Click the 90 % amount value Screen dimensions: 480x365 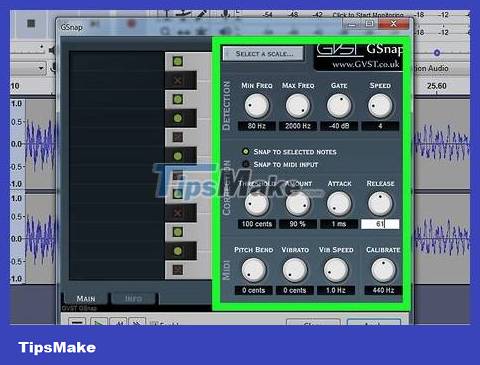click(298, 224)
